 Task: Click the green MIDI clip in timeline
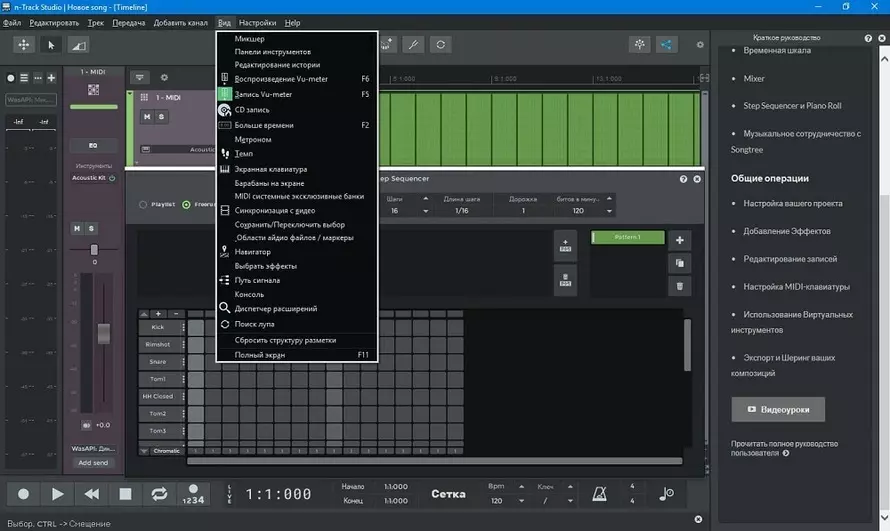tap(539, 129)
